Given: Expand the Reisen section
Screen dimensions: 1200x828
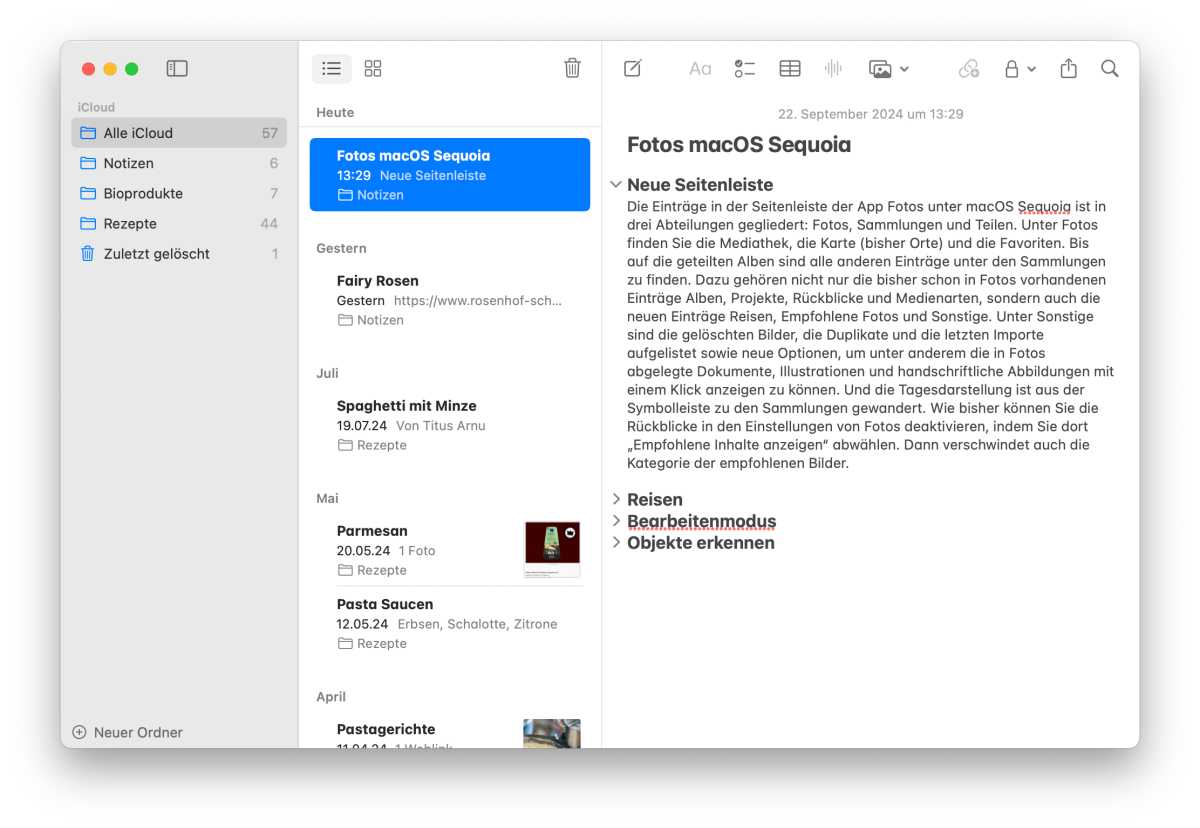Looking at the screenshot, I should pyautogui.click(x=616, y=500).
